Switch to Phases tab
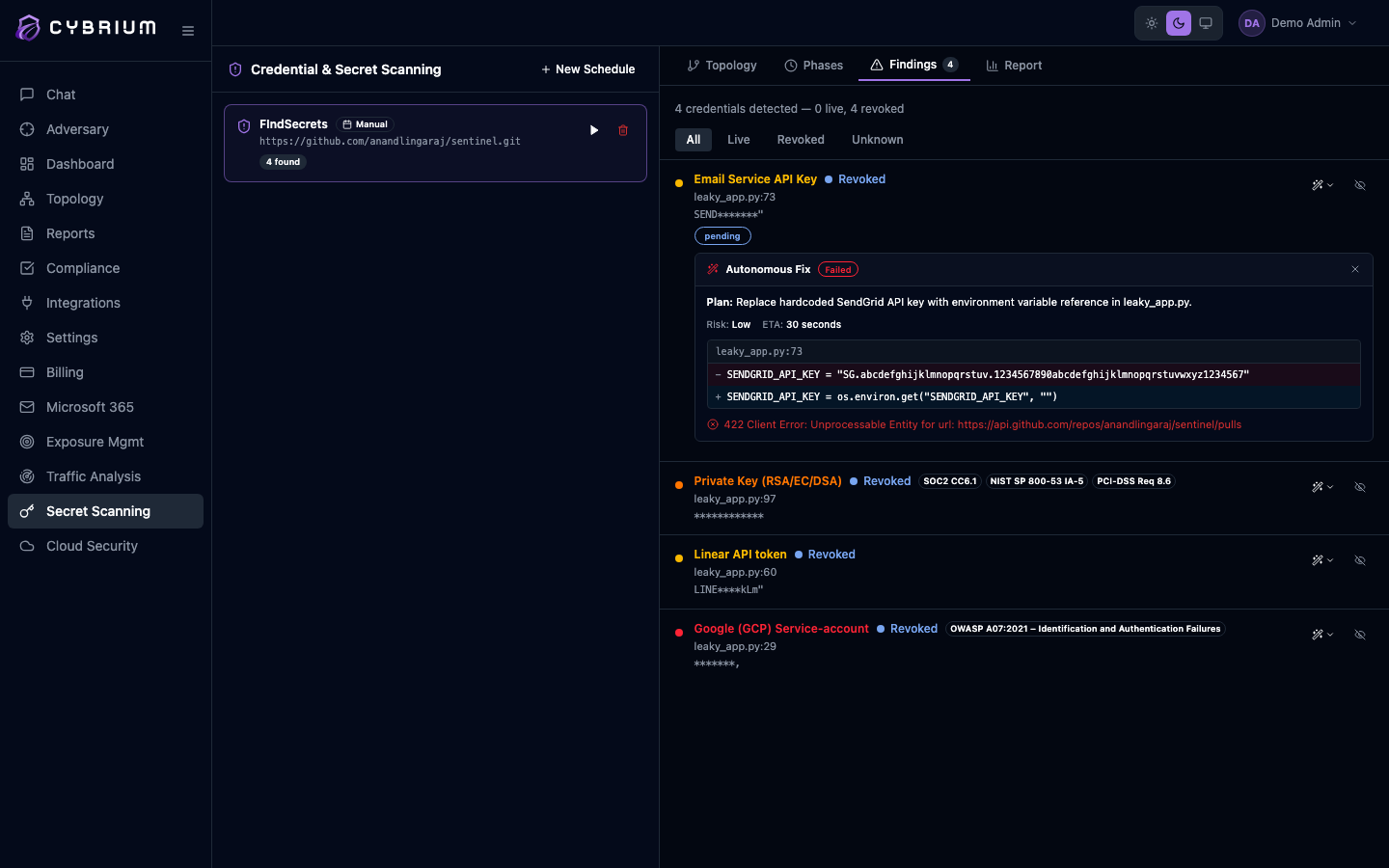This screenshot has width=1389, height=868. point(814,66)
